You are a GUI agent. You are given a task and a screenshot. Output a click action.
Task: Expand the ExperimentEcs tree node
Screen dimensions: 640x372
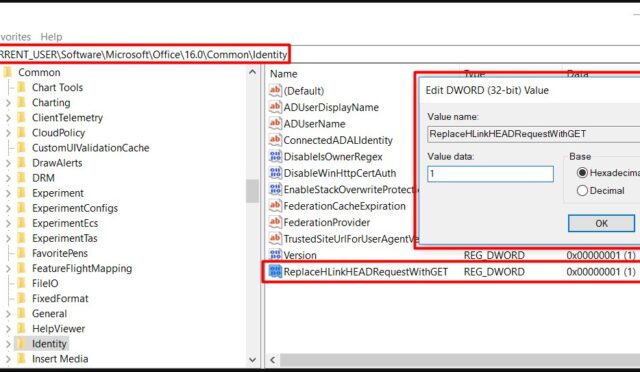pyautogui.click(x=8, y=223)
